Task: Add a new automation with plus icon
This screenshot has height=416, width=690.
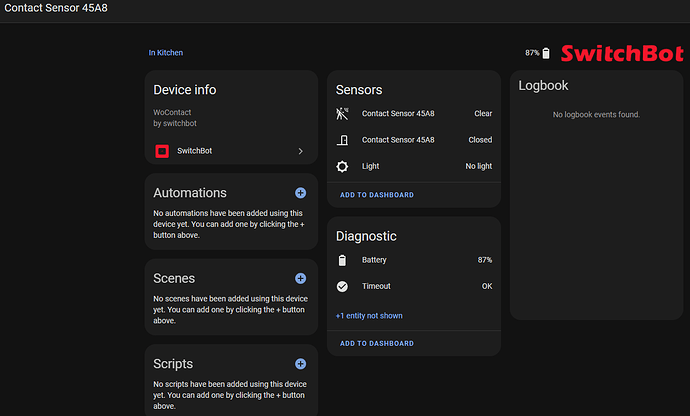Action: 300,193
